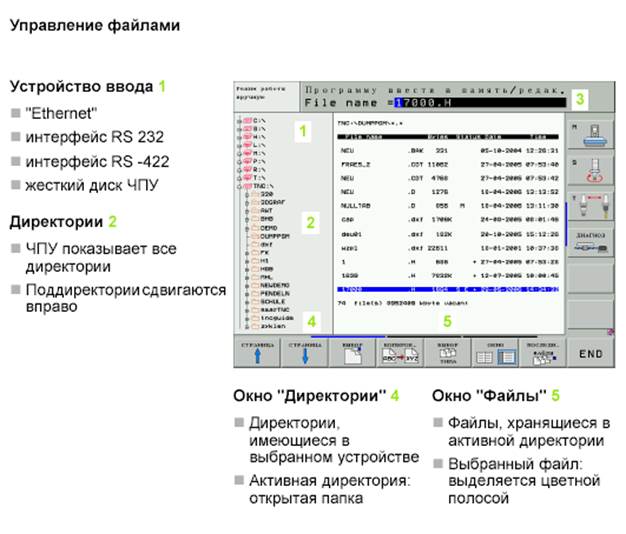Screen dimensions: 626x534
Task: Select file wzp1 .dxf in the list
Action: [449, 248]
